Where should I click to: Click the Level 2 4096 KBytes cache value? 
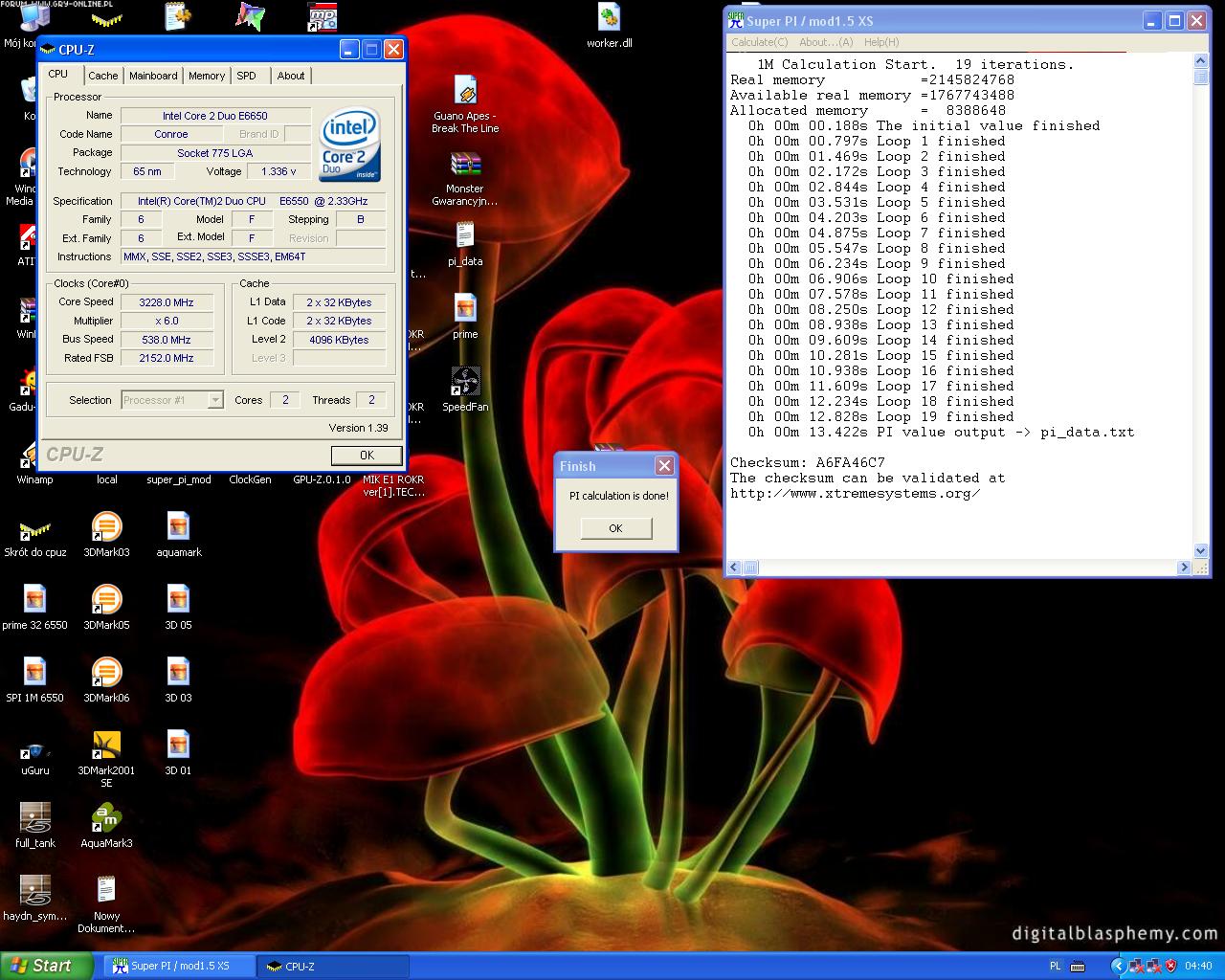coord(339,340)
